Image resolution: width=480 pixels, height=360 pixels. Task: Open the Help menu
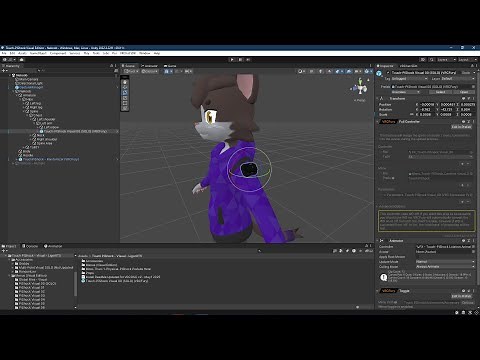click(x=157, y=53)
